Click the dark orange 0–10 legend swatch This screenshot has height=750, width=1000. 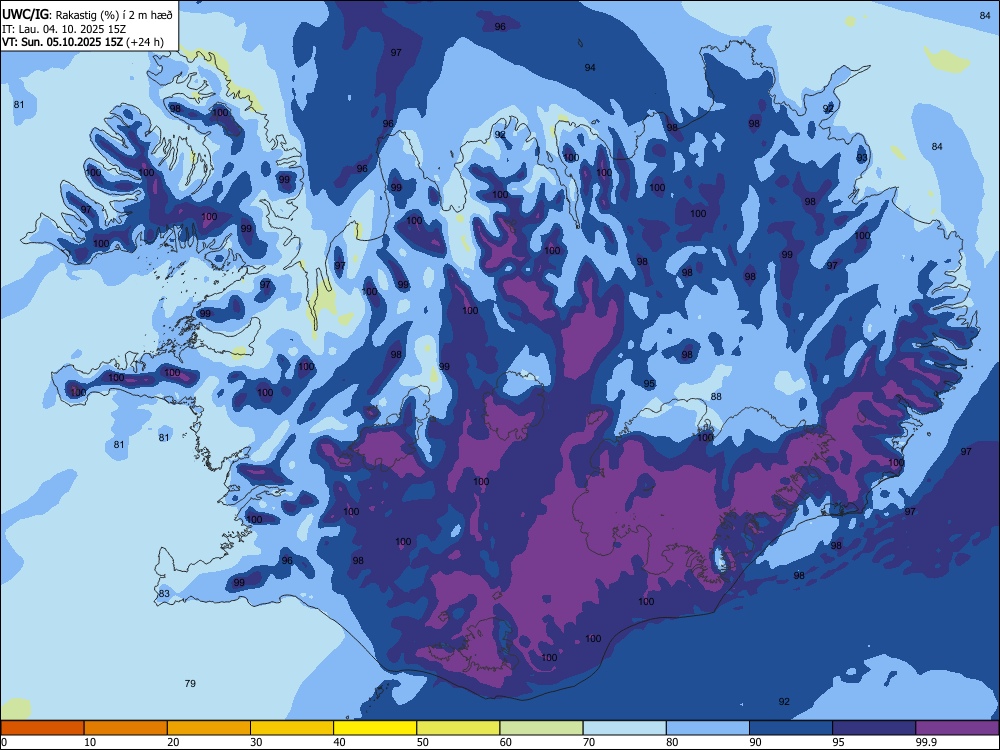point(42,728)
